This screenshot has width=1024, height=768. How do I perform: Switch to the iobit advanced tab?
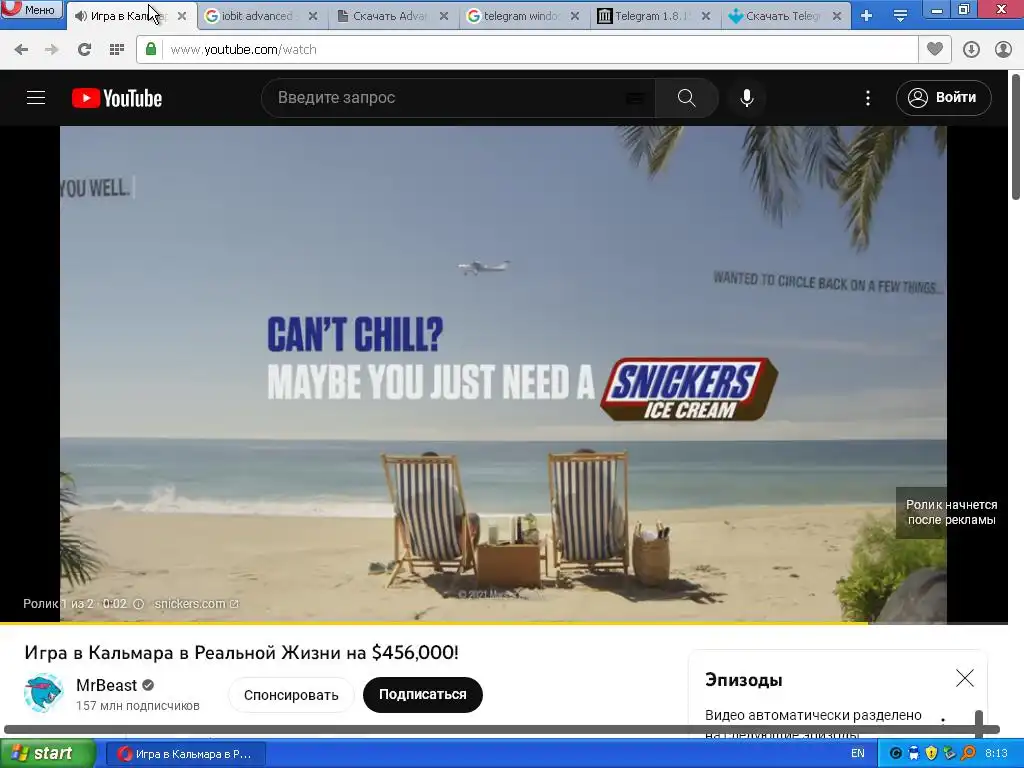tap(255, 16)
